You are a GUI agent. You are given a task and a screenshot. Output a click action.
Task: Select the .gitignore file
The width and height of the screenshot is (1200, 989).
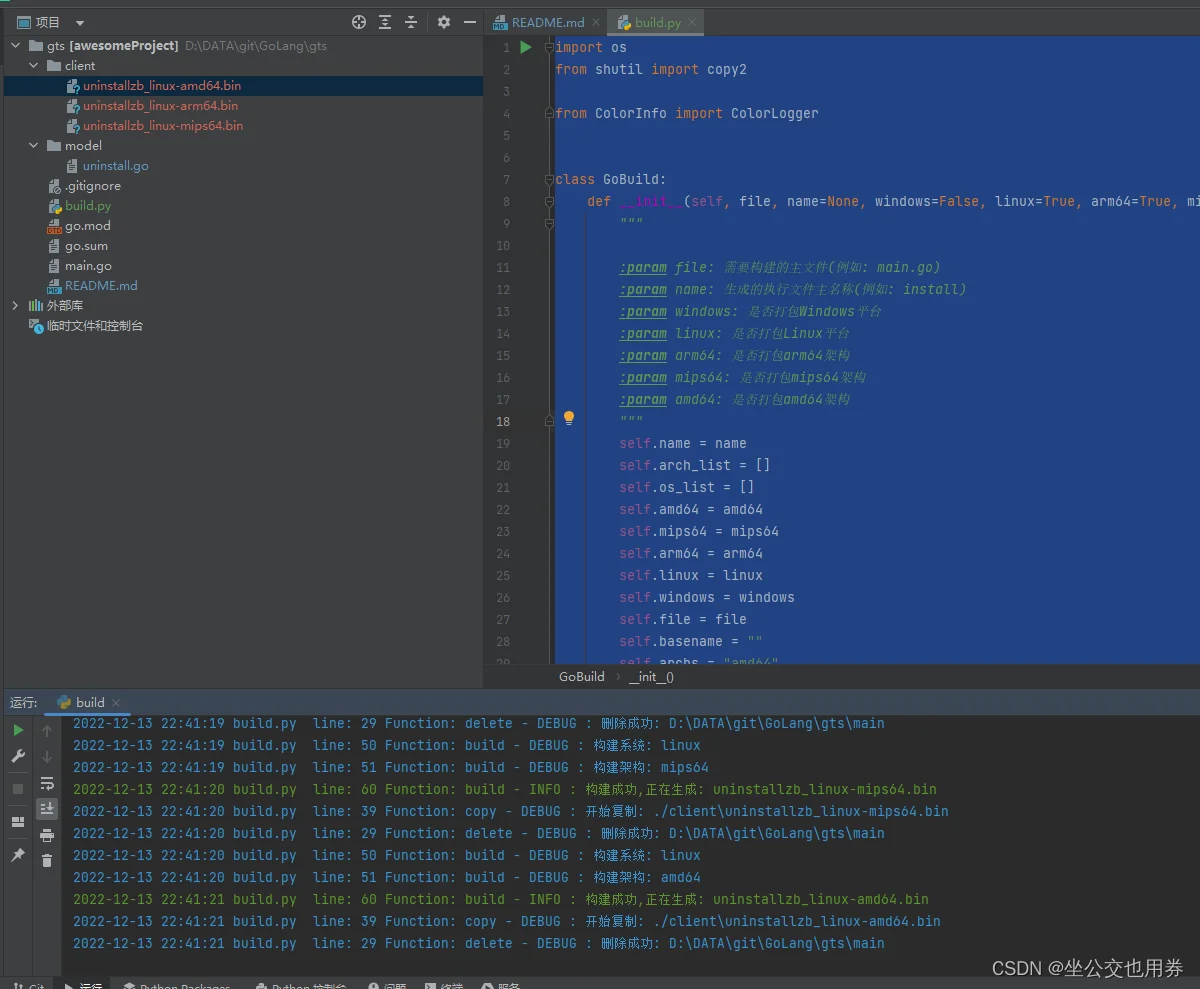93,186
